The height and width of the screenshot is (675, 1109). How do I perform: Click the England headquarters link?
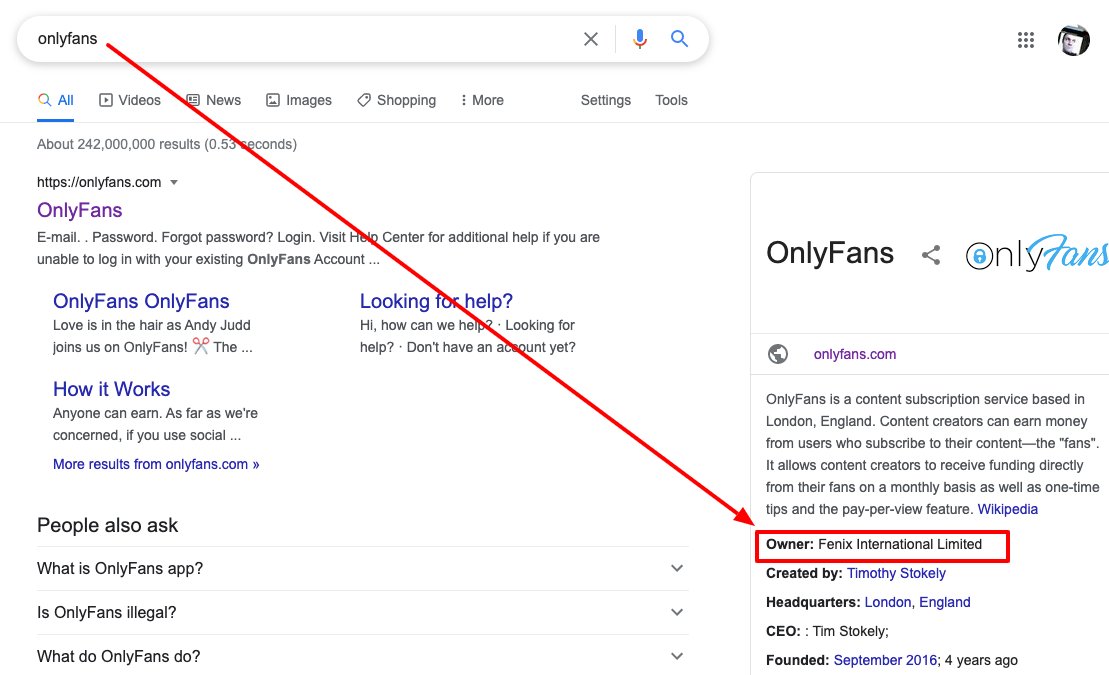pyautogui.click(x=944, y=602)
